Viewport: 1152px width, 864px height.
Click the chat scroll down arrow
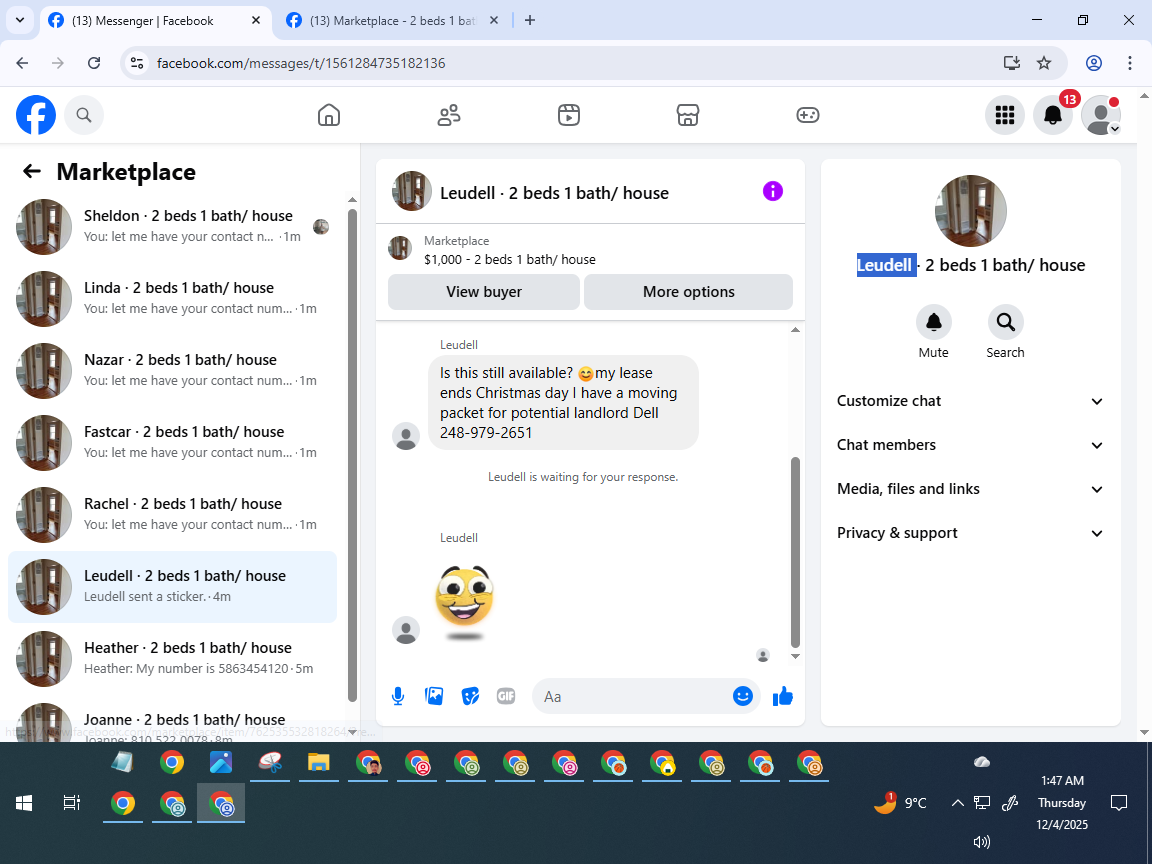pyautogui.click(x=795, y=656)
